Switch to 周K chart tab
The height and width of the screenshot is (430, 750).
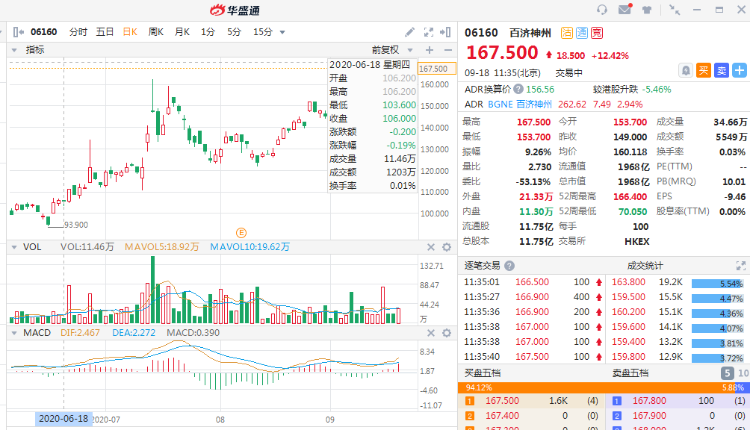click(x=156, y=32)
